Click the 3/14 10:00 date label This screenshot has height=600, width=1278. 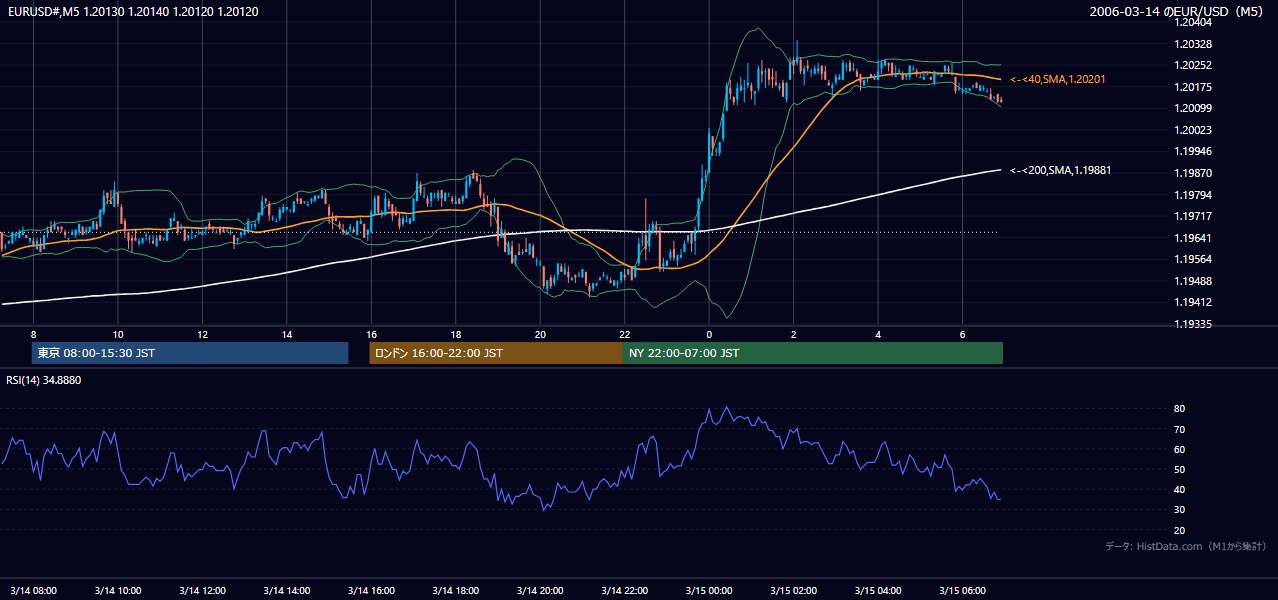(118, 591)
